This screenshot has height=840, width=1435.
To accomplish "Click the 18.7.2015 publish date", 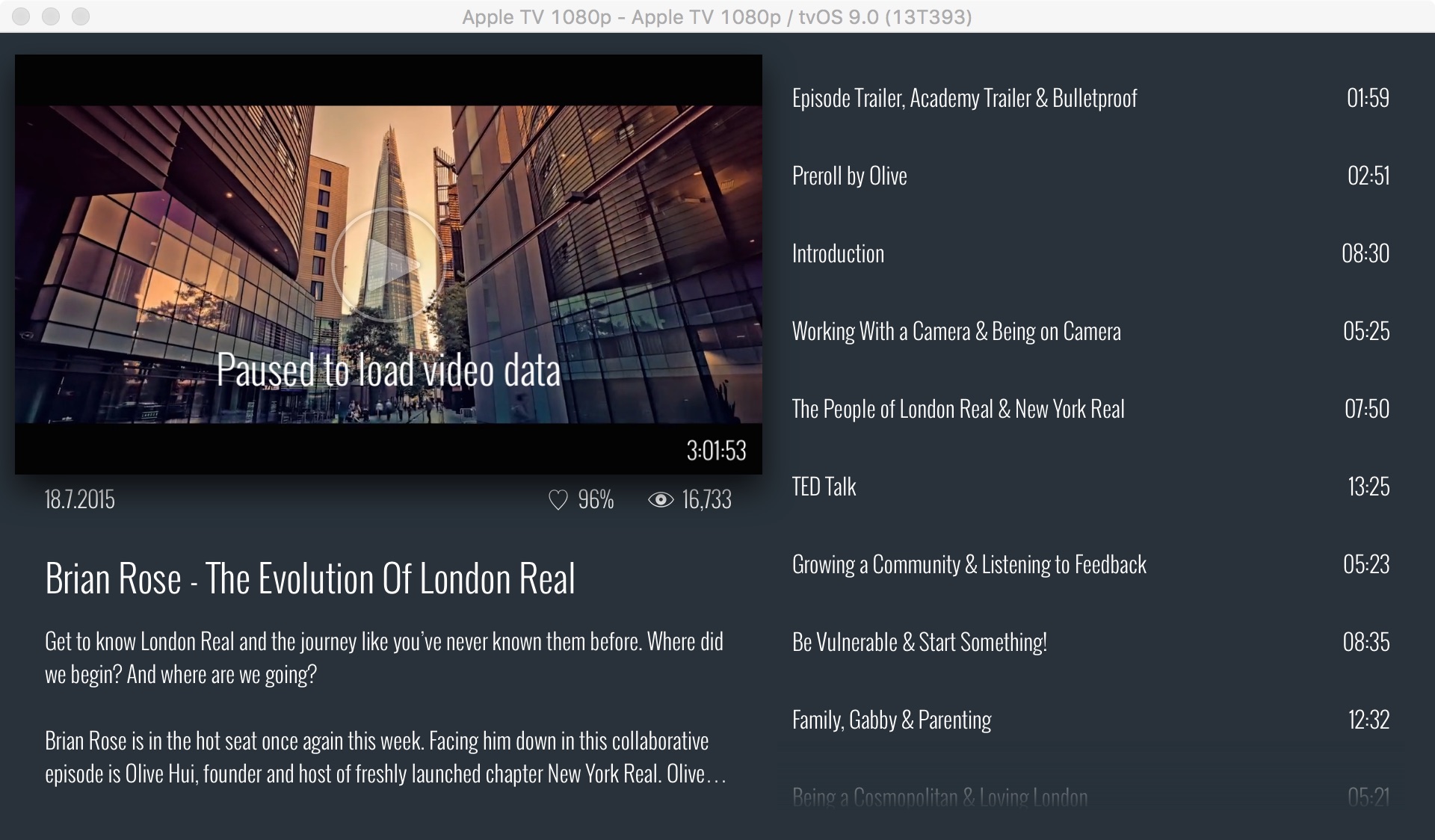I will tap(80, 499).
